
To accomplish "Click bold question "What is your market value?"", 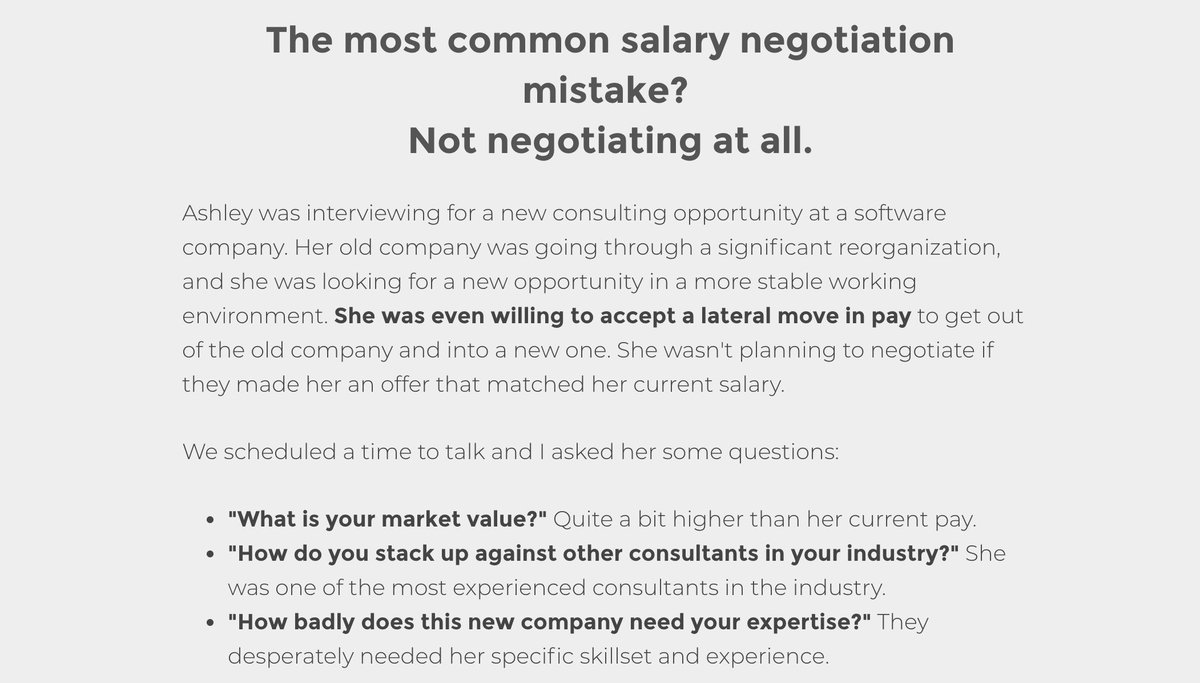I will [x=387, y=520].
